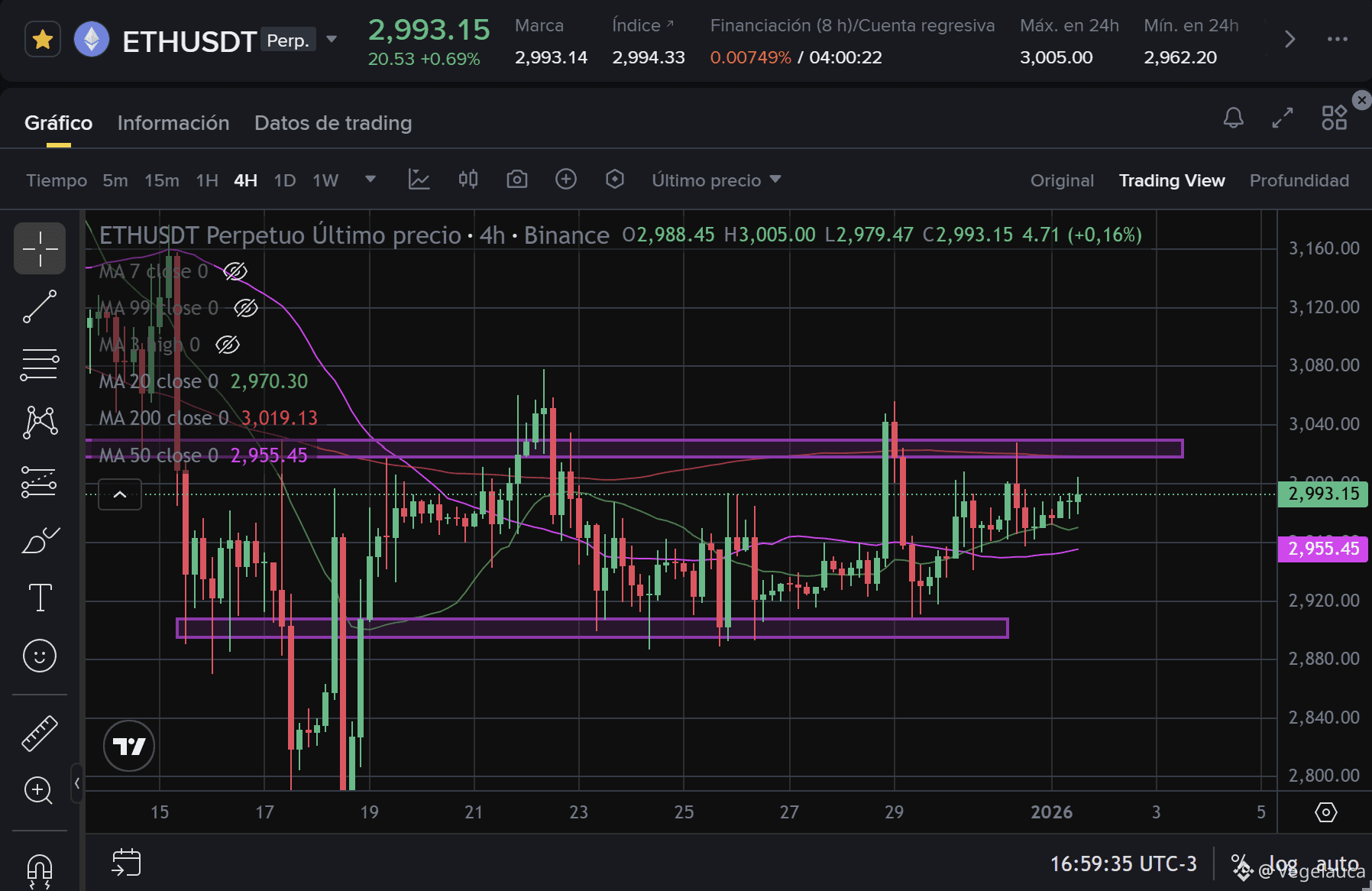Viewport: 1372px width, 891px height.
Task: Open the chart layout grid icon
Action: coord(1335,118)
